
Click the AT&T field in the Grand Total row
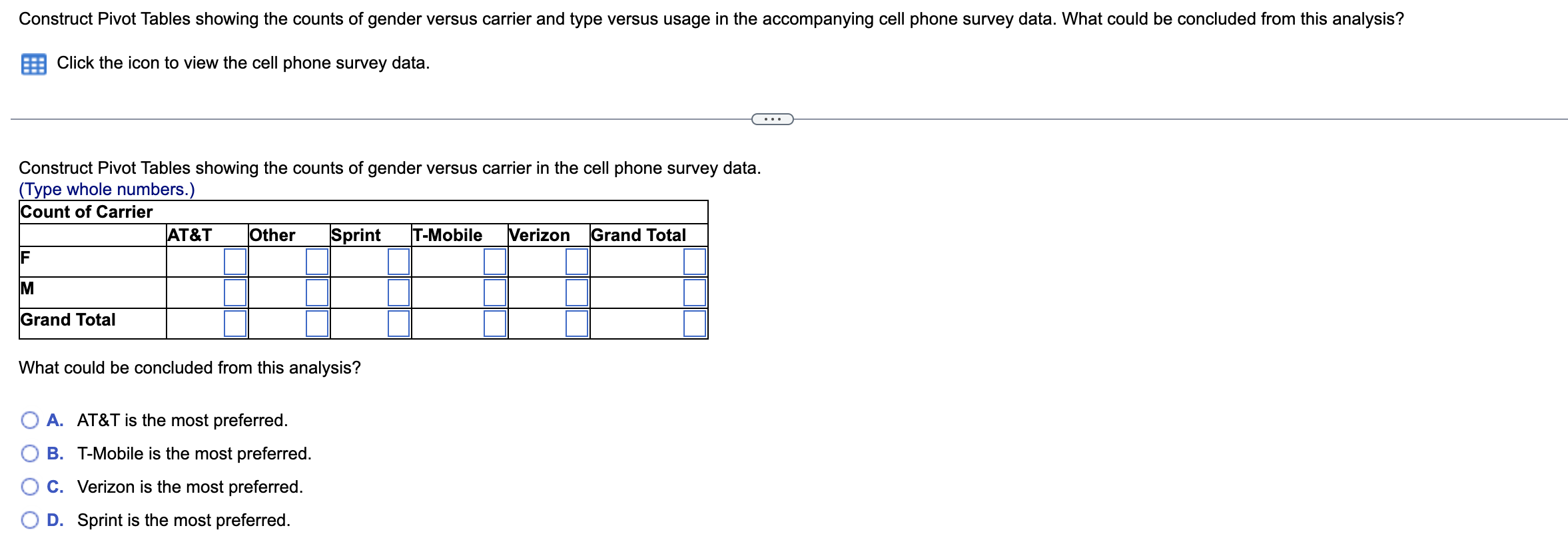pos(236,323)
